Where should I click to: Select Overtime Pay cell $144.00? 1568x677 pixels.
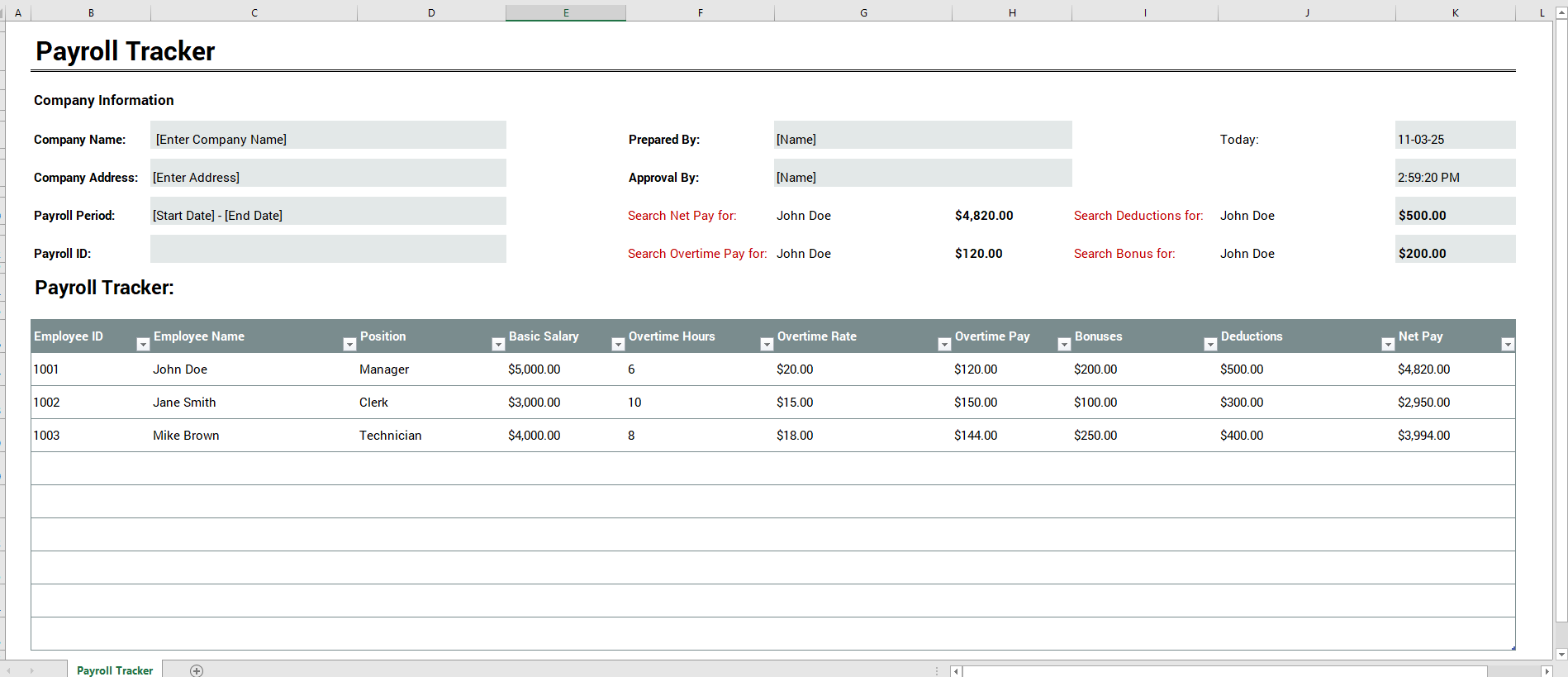coord(1012,436)
